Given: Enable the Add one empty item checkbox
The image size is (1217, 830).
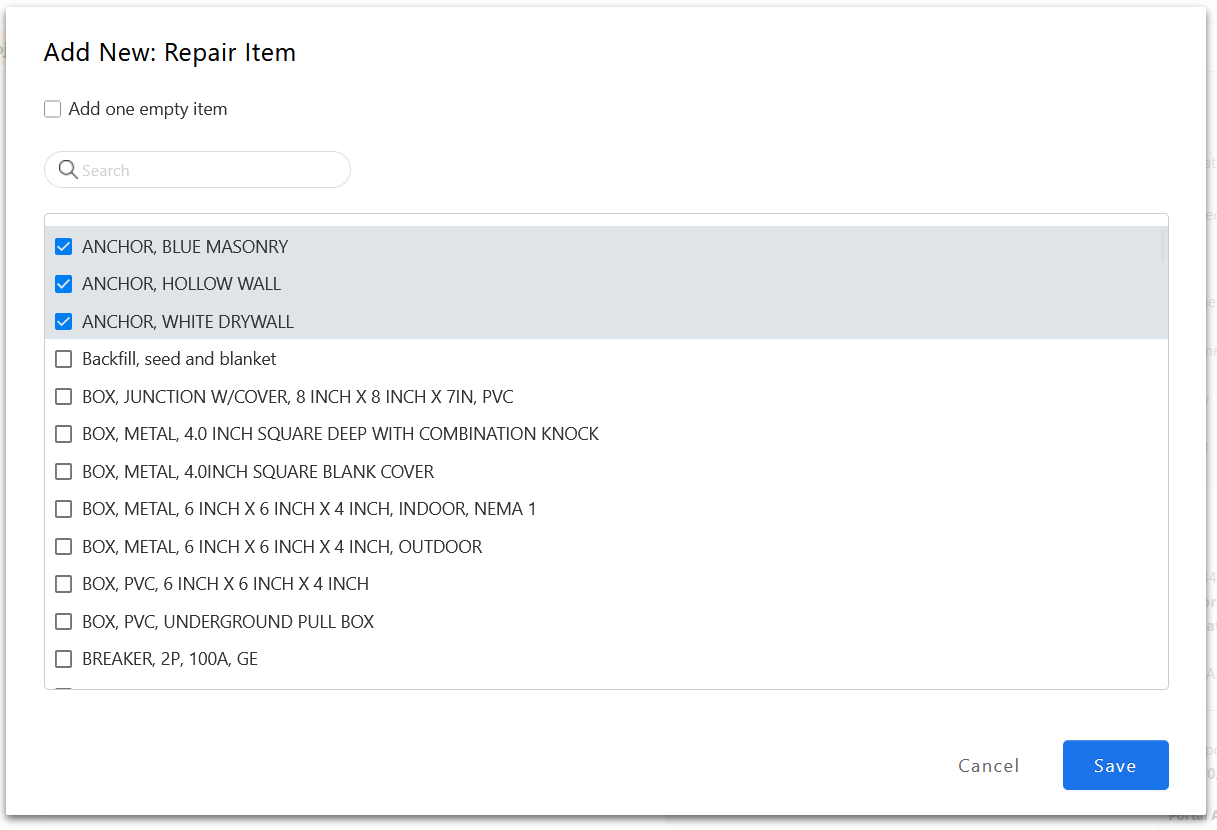Looking at the screenshot, I should [53, 109].
